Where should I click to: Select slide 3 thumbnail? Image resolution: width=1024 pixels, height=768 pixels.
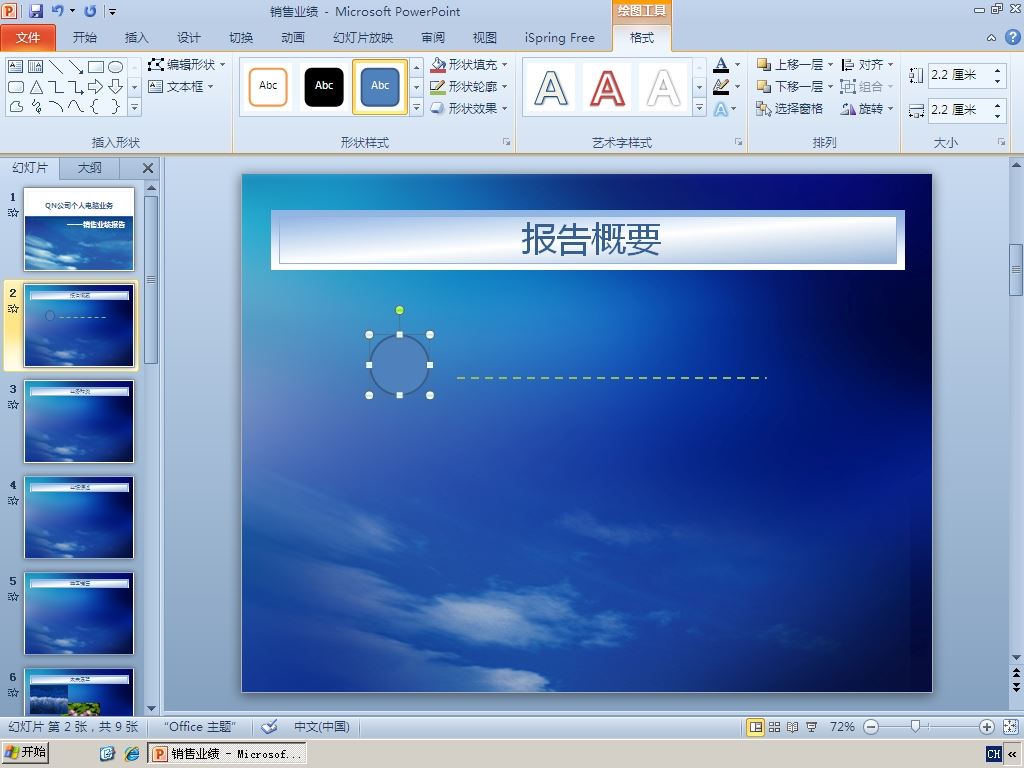click(x=79, y=421)
